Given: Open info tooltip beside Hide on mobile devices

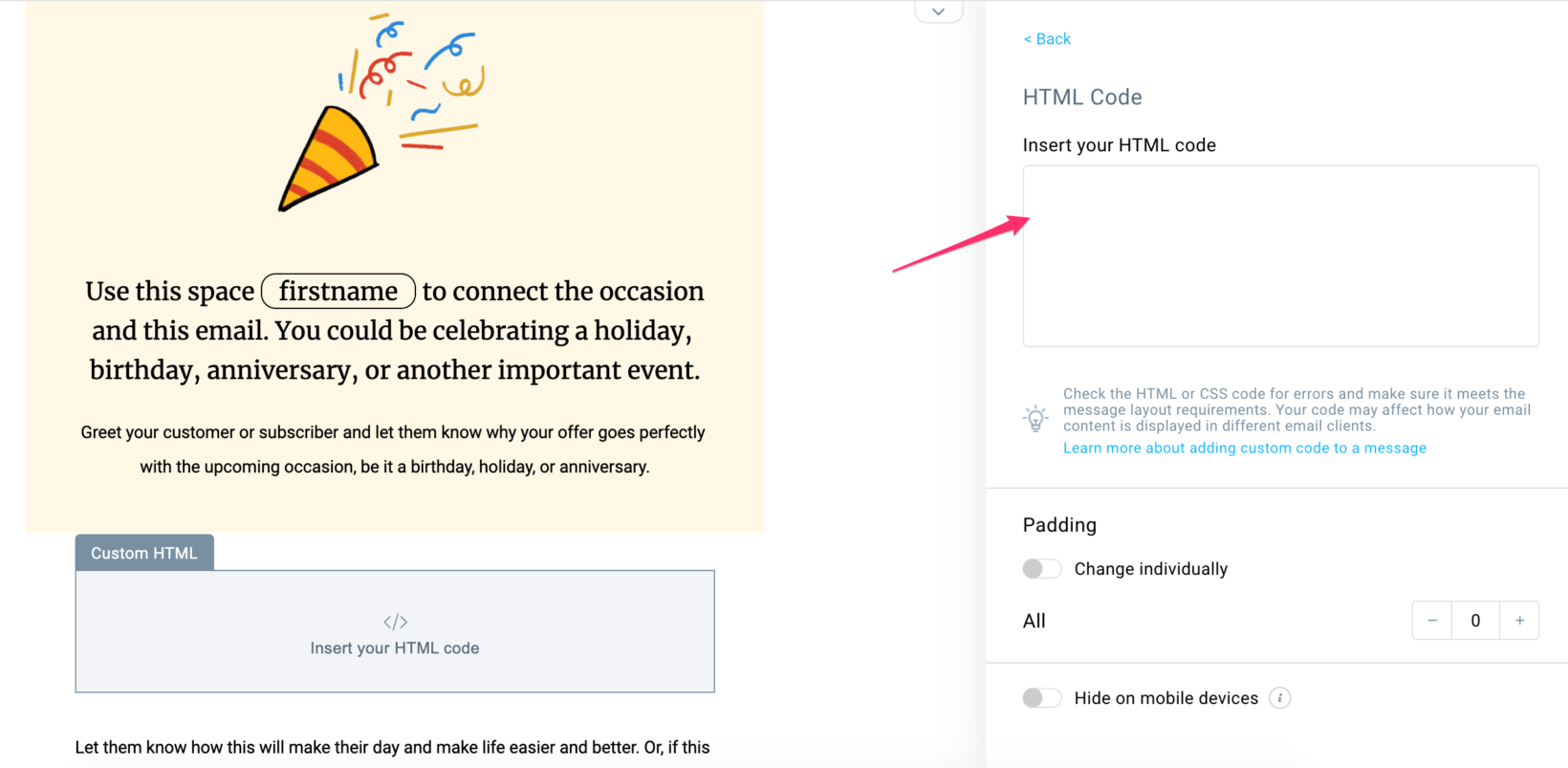Looking at the screenshot, I should pos(1280,698).
